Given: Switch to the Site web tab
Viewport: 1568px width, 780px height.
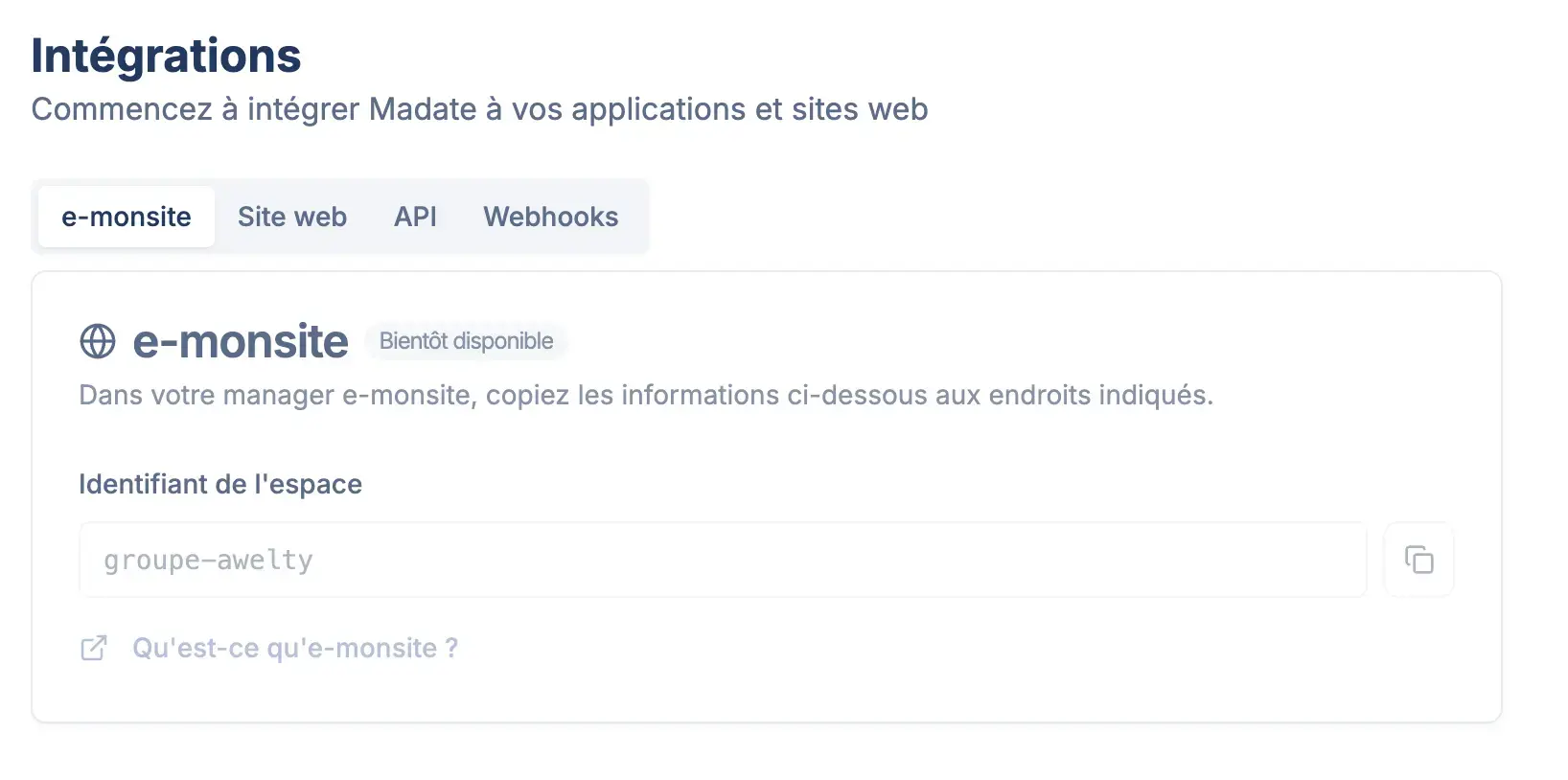Looking at the screenshot, I should coord(292,217).
